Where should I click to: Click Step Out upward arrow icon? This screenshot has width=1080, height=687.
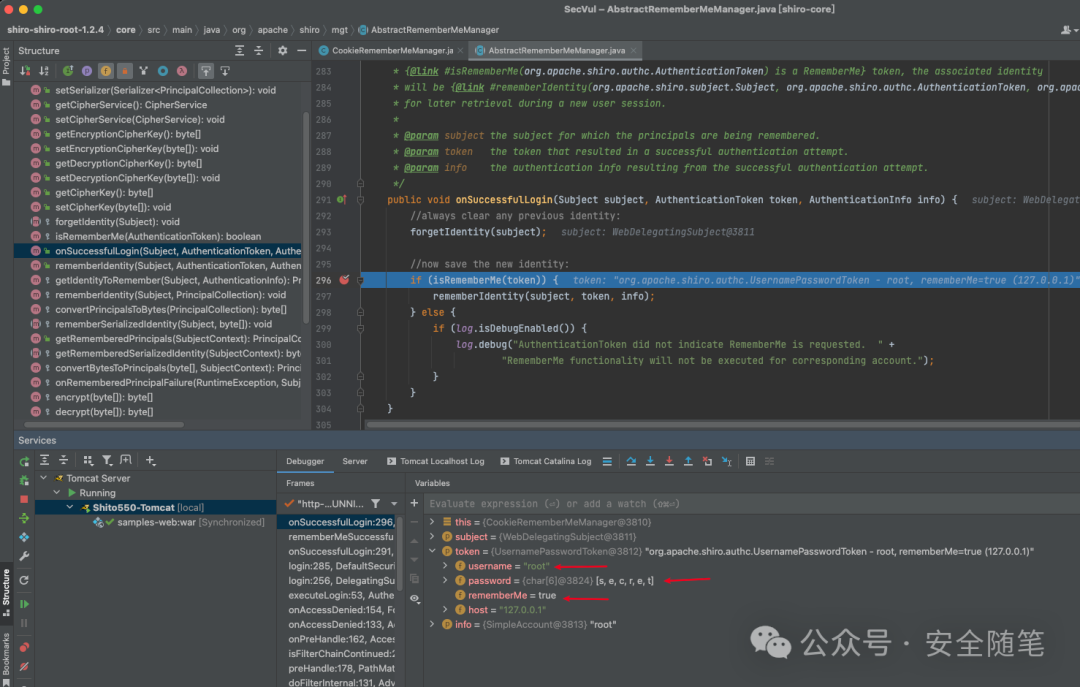[688, 461]
